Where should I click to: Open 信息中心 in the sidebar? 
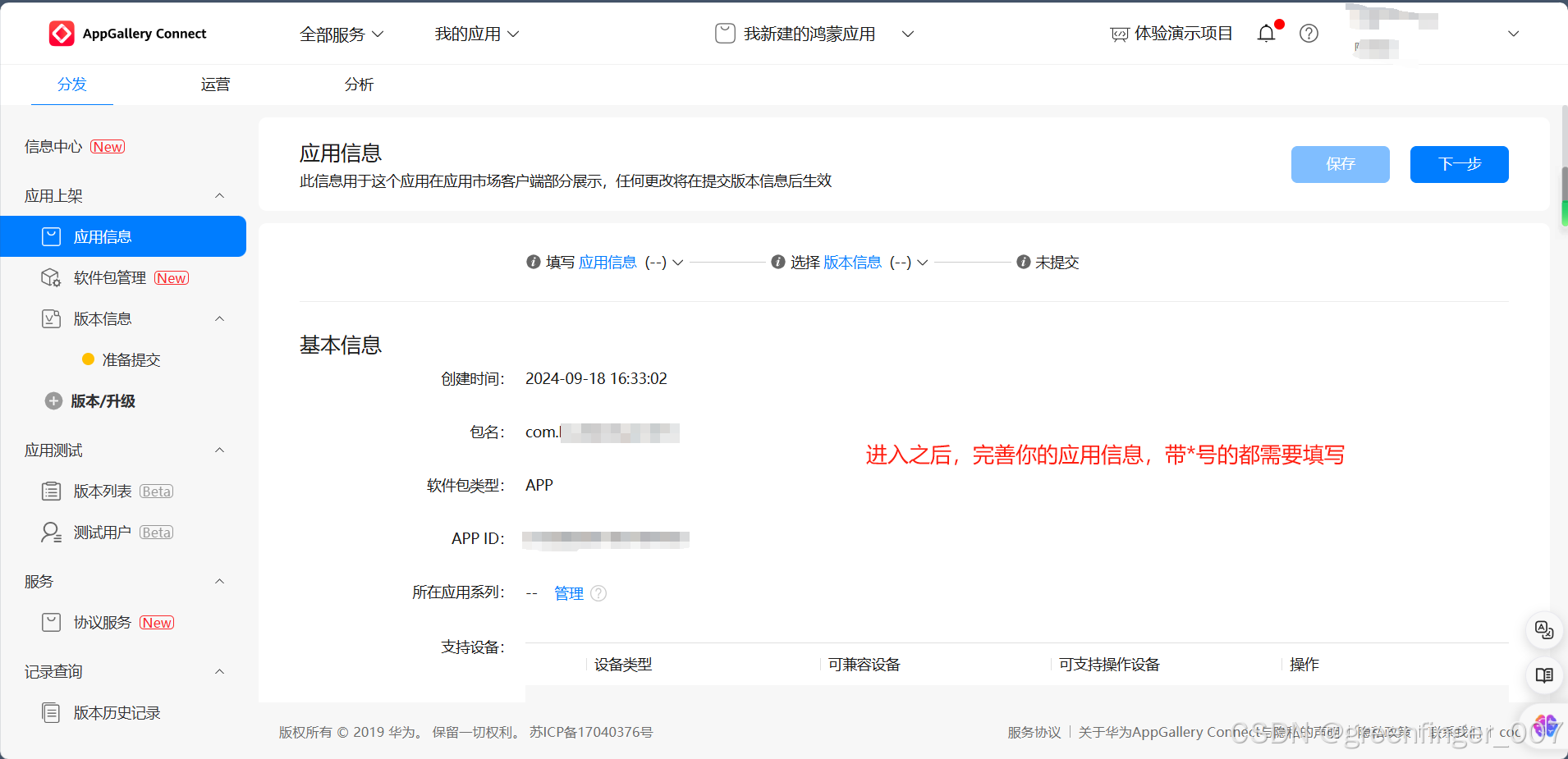pyautogui.click(x=53, y=146)
